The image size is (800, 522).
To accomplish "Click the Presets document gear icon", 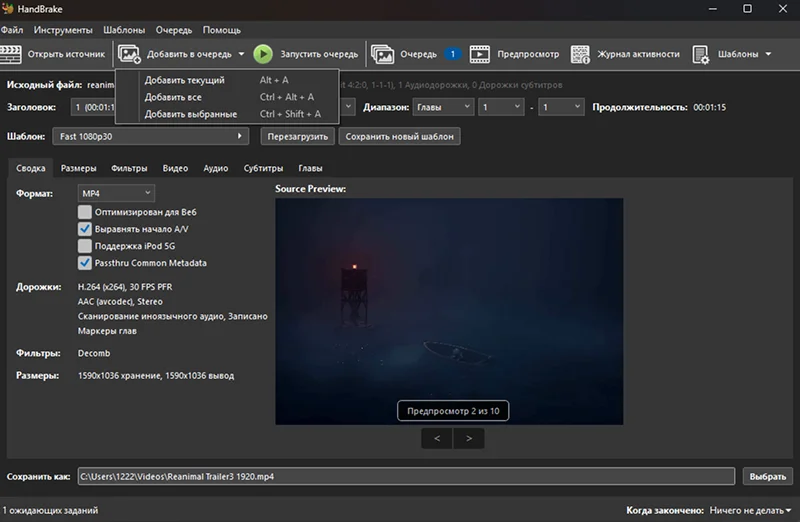I will (x=701, y=54).
